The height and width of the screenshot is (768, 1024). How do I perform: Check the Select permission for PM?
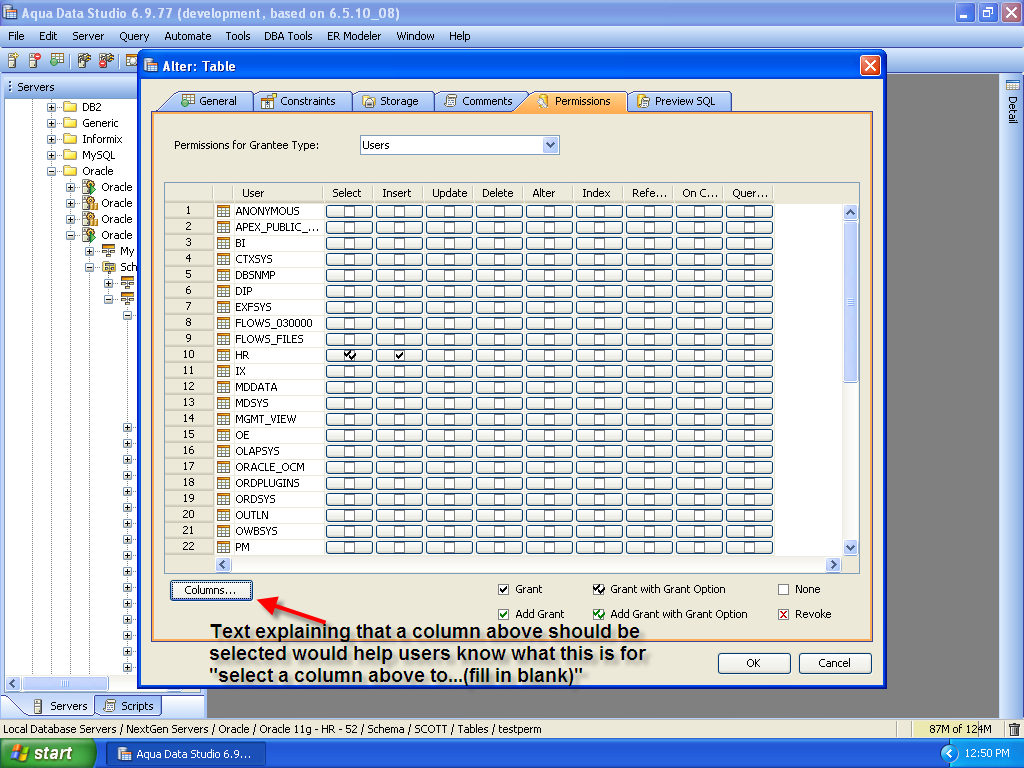tap(349, 547)
